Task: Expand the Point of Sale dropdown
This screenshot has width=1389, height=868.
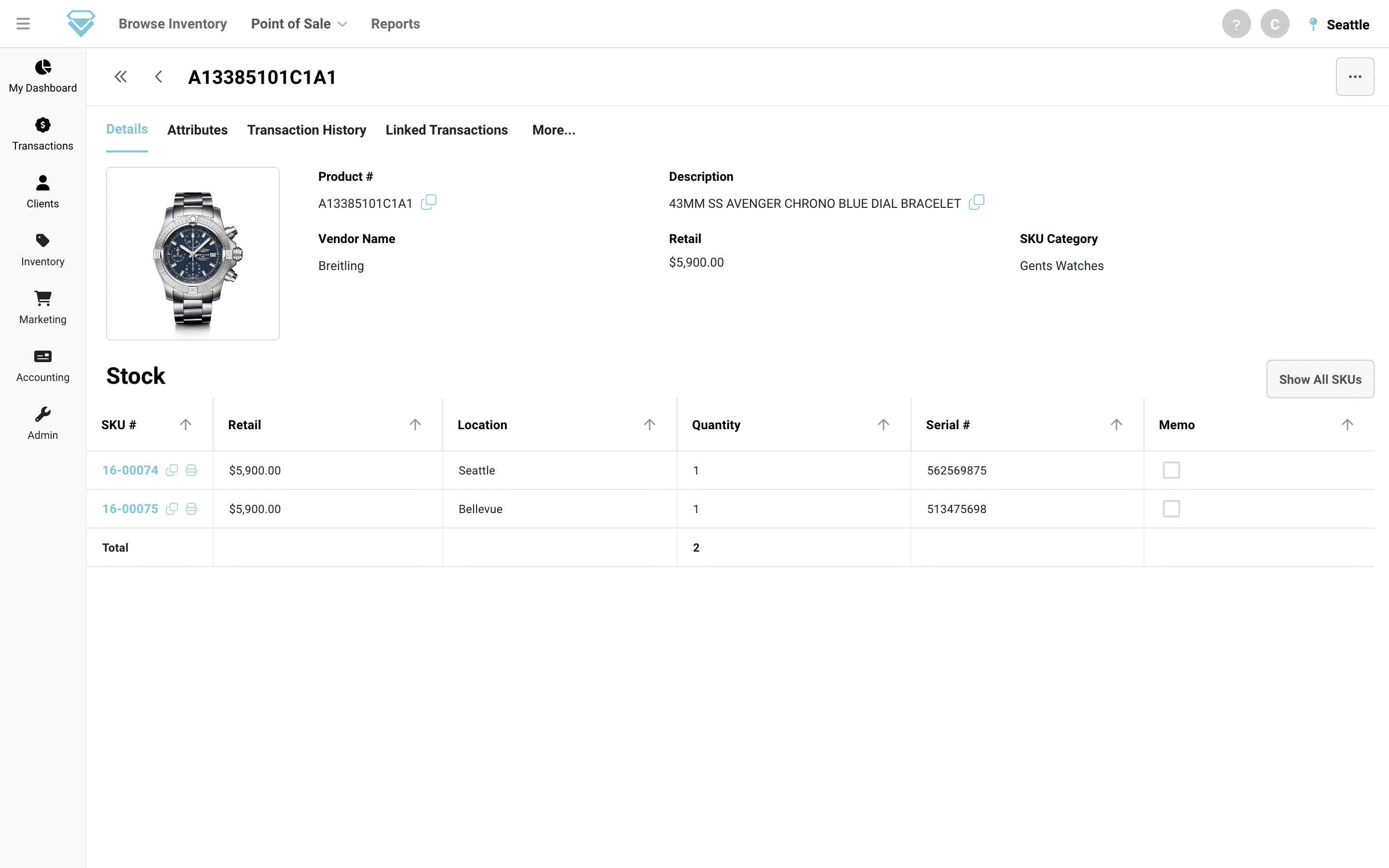Action: coord(299,24)
